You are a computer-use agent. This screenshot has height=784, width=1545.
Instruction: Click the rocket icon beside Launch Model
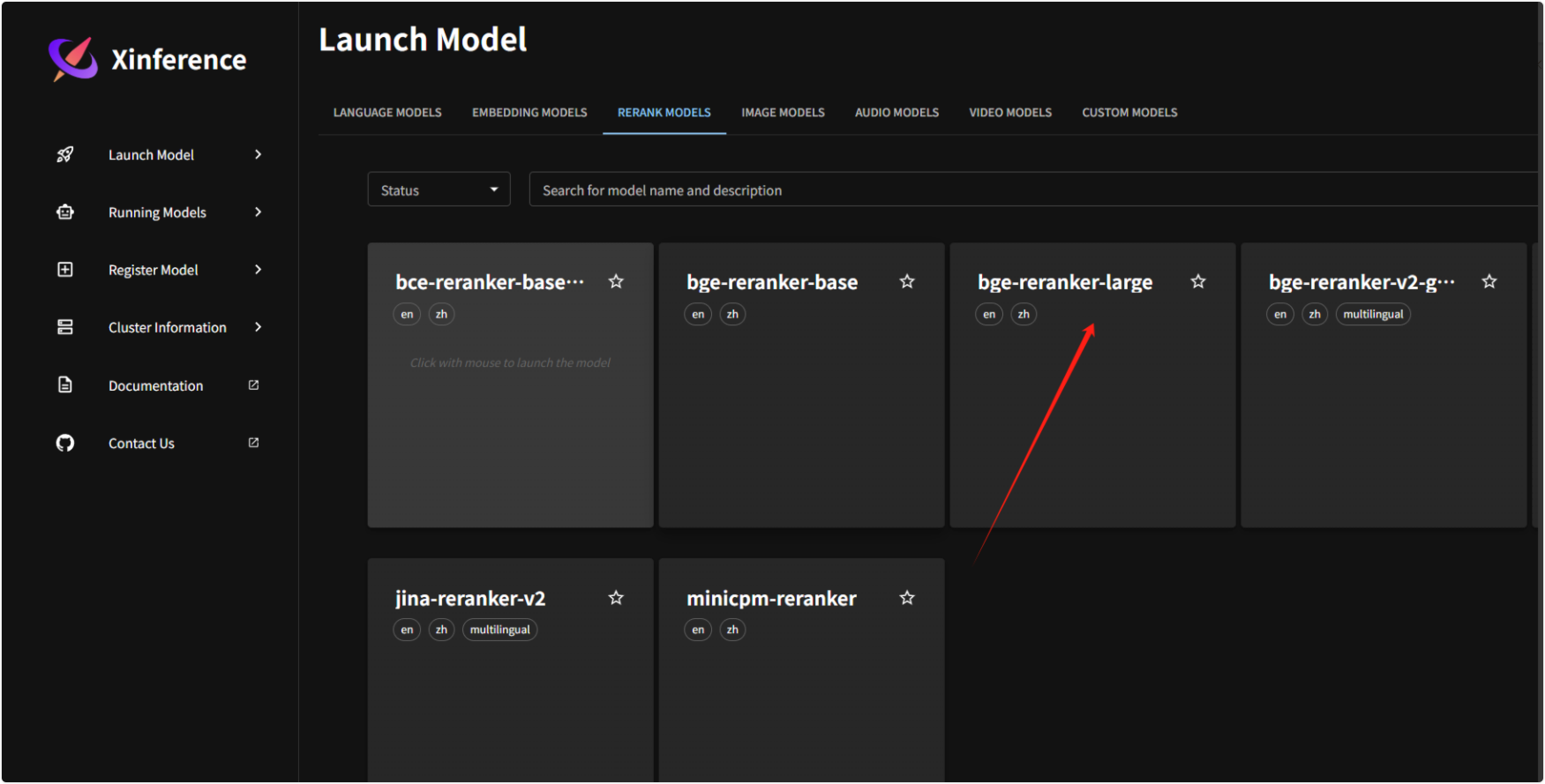coord(65,154)
